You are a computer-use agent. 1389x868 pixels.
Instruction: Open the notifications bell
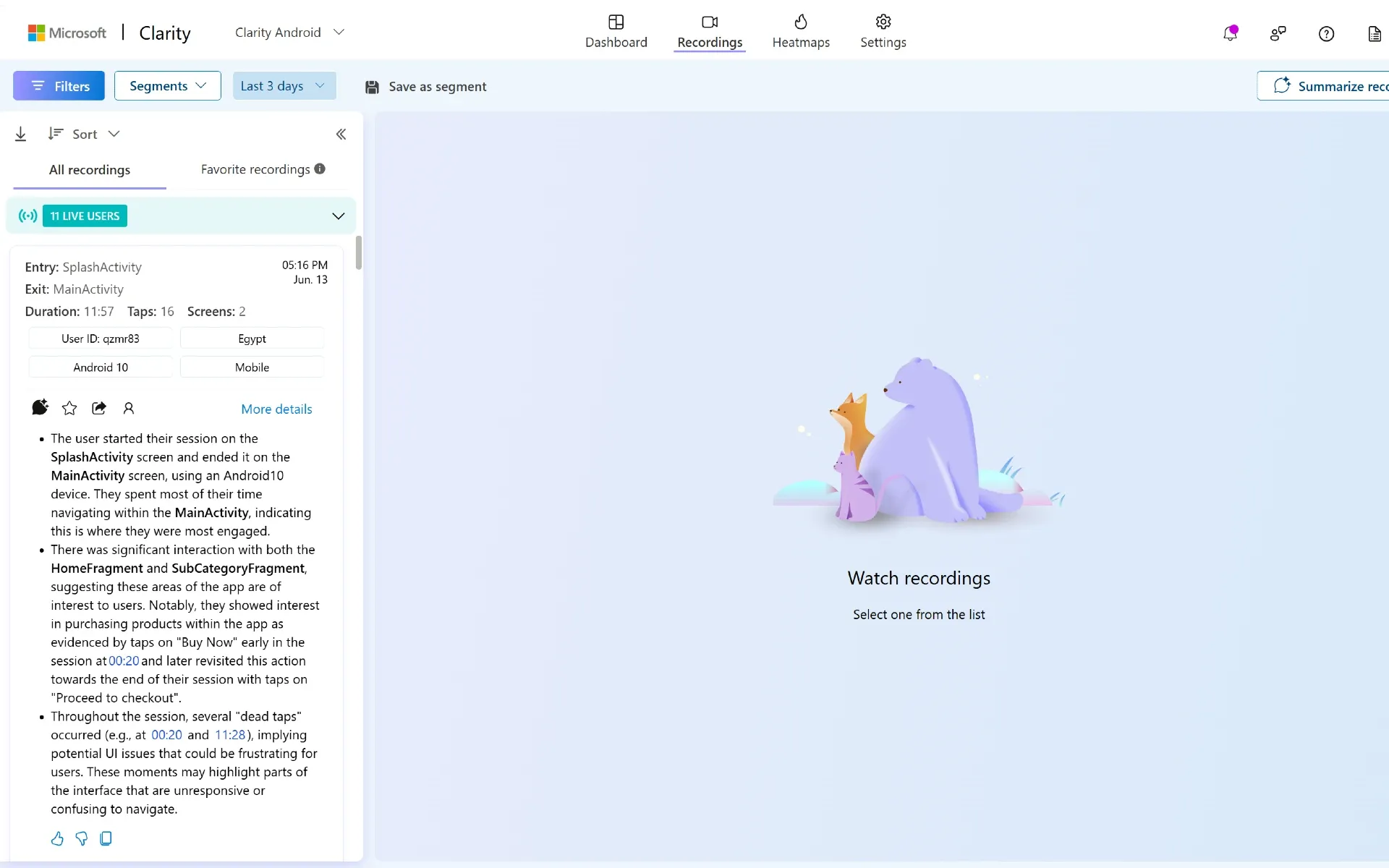[x=1230, y=33]
